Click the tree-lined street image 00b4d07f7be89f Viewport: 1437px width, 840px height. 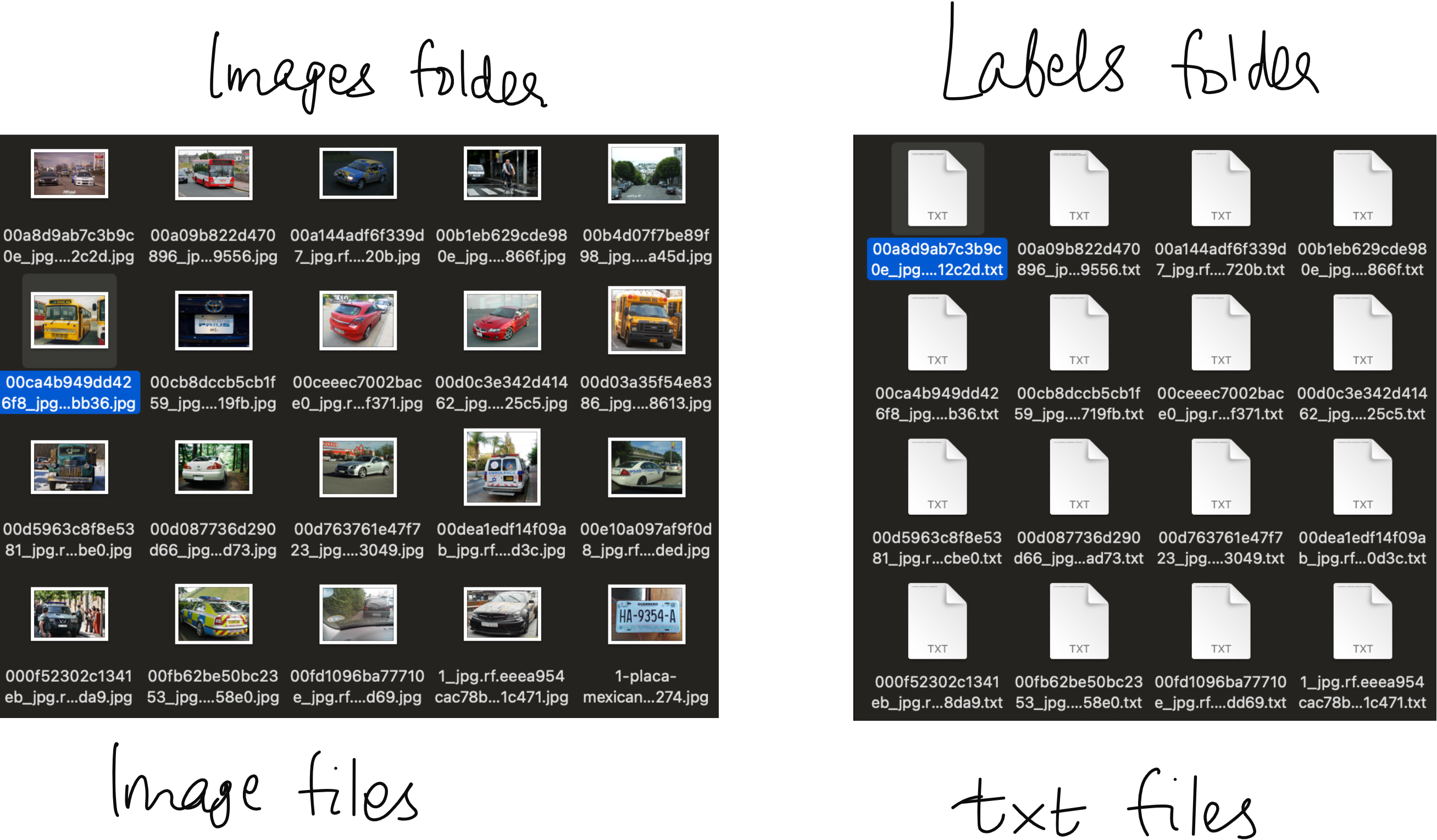coord(646,174)
